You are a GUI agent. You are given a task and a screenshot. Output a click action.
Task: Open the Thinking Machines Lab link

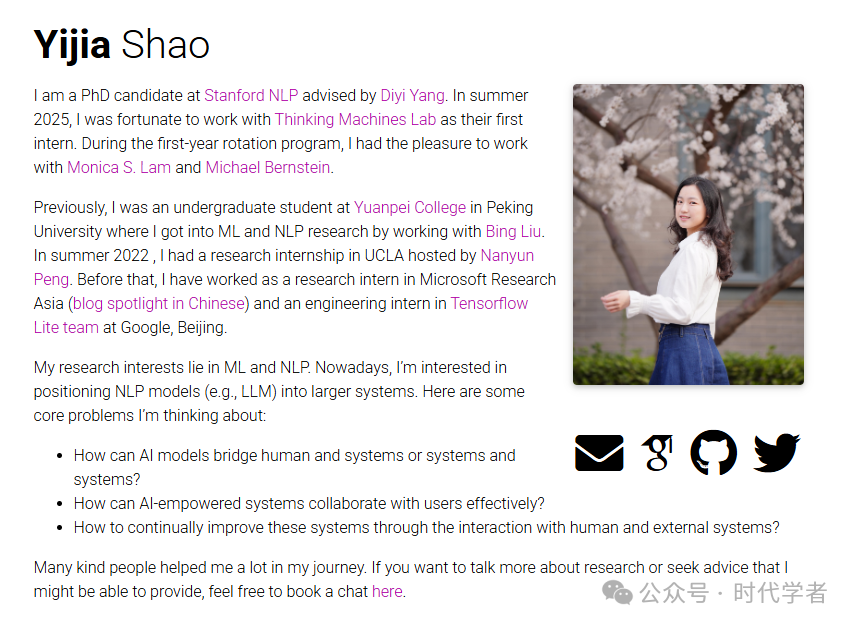pyautogui.click(x=355, y=120)
